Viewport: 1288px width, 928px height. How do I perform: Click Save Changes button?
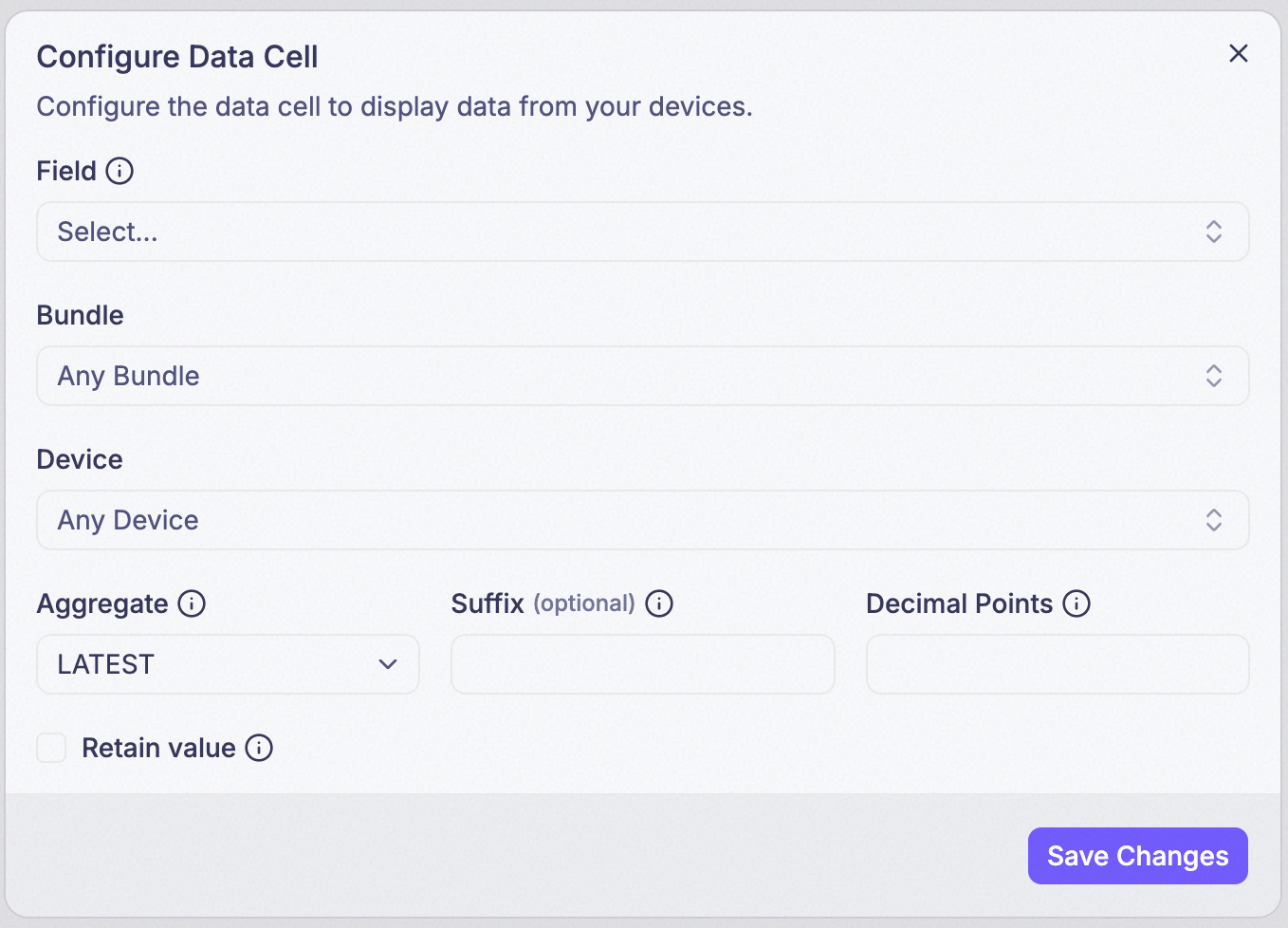coord(1138,856)
